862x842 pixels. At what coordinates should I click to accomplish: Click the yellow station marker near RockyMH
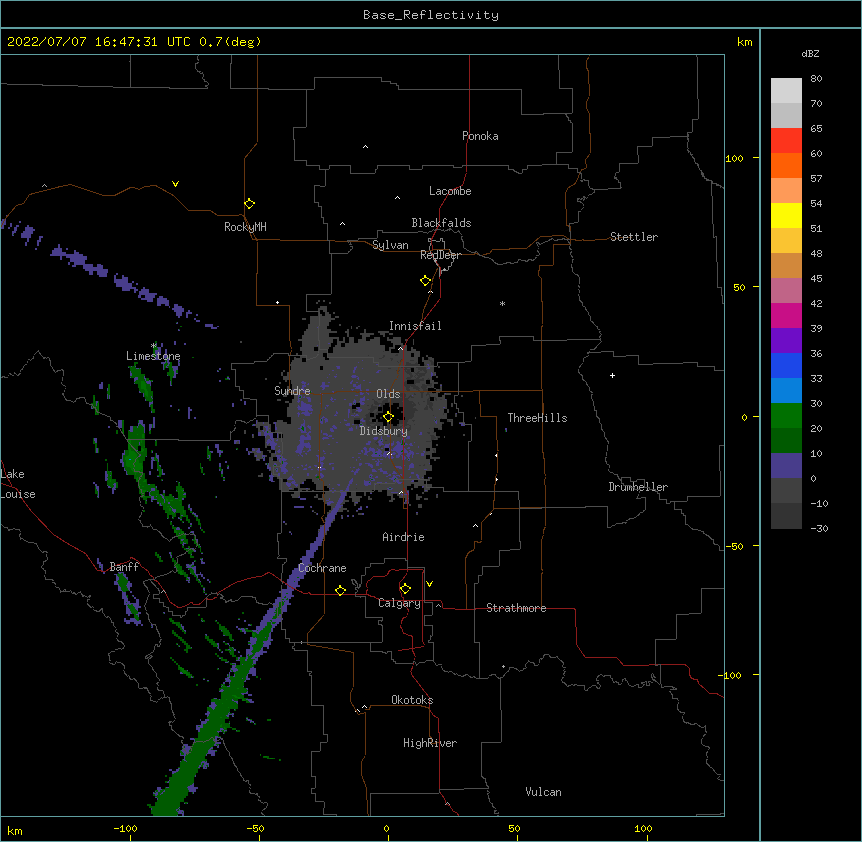click(249, 204)
